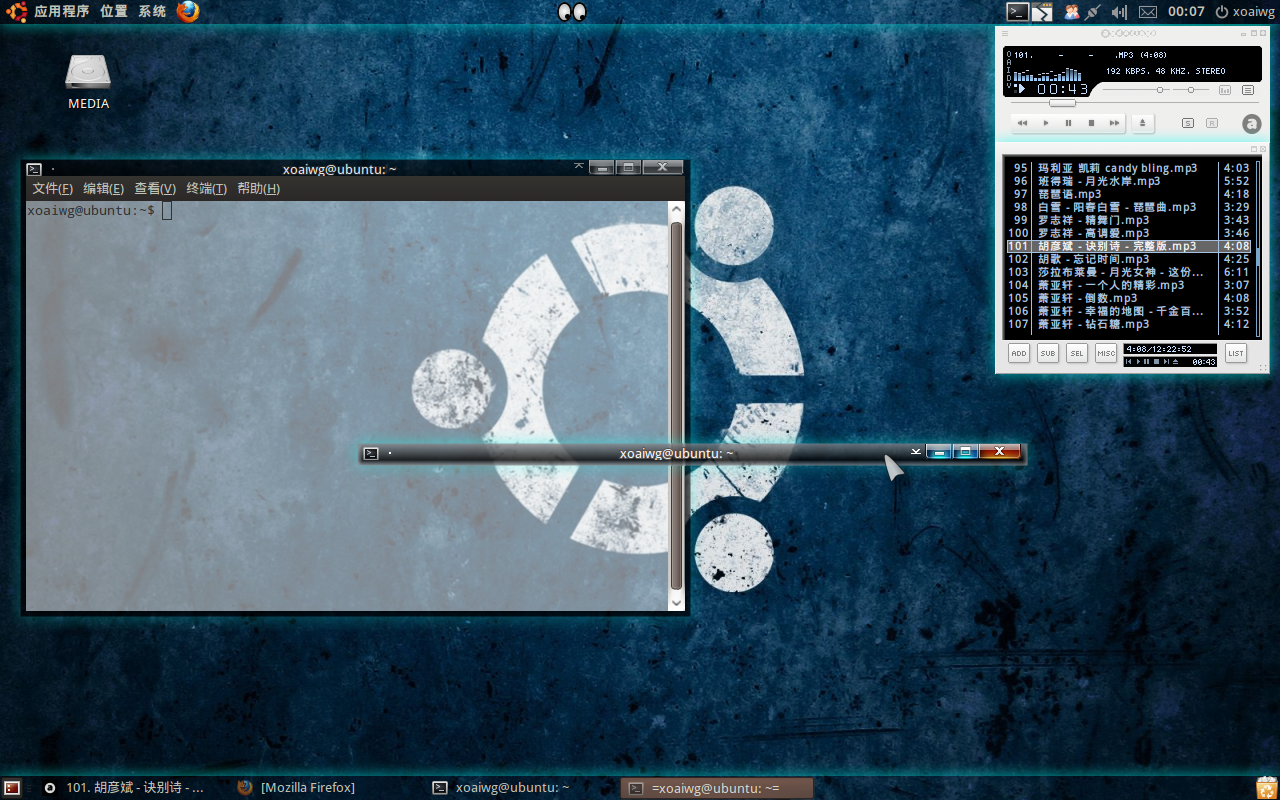1280x800 pixels.
Task: Click show desktop icon in bottom panel
Action: pyautogui.click(x=12, y=788)
